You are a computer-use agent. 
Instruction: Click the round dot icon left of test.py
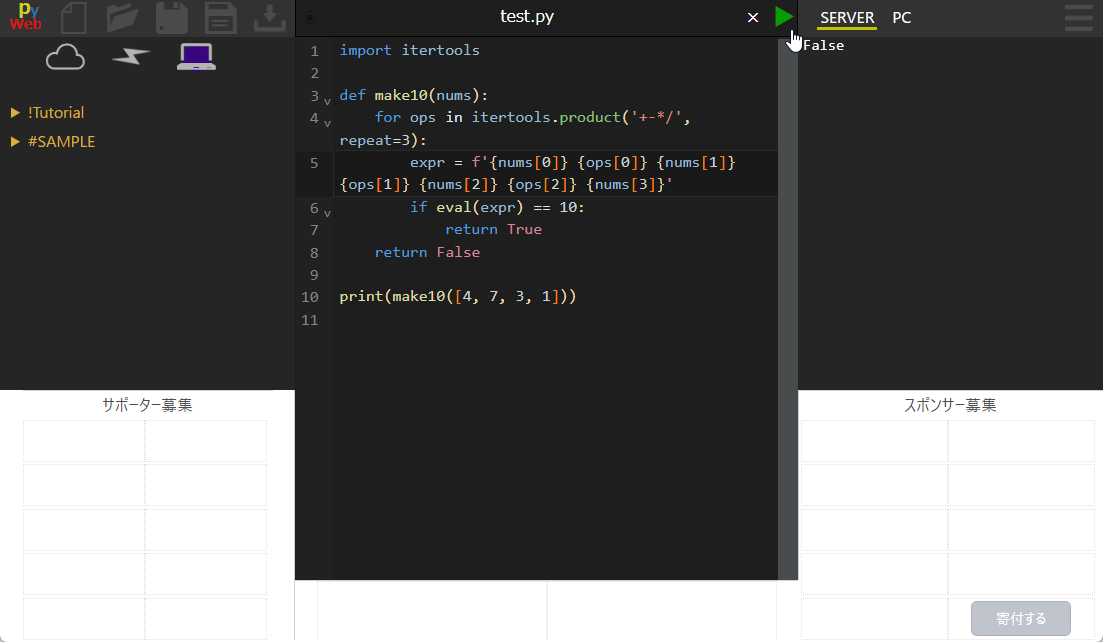point(310,18)
